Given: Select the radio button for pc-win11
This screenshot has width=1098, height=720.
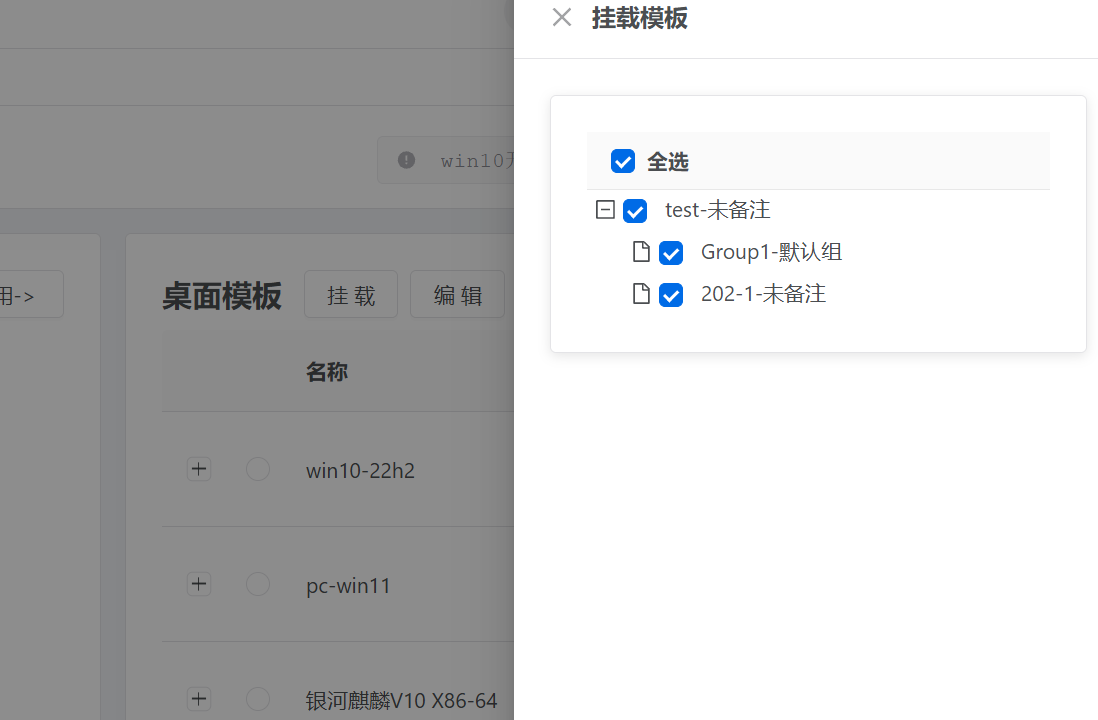Looking at the screenshot, I should pyautogui.click(x=258, y=584).
